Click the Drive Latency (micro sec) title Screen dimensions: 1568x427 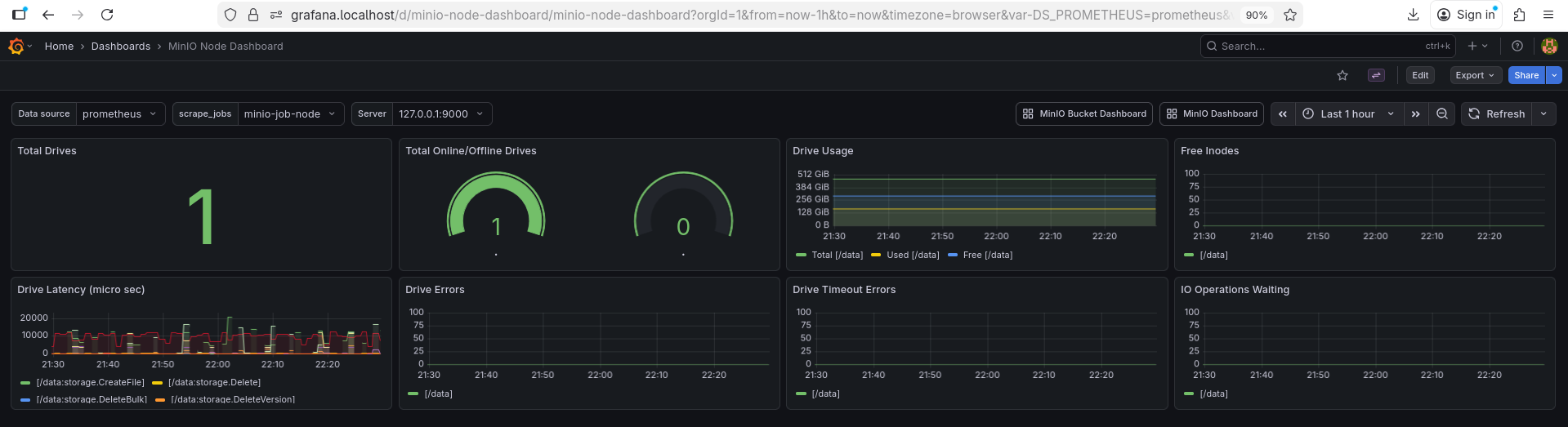coord(81,290)
